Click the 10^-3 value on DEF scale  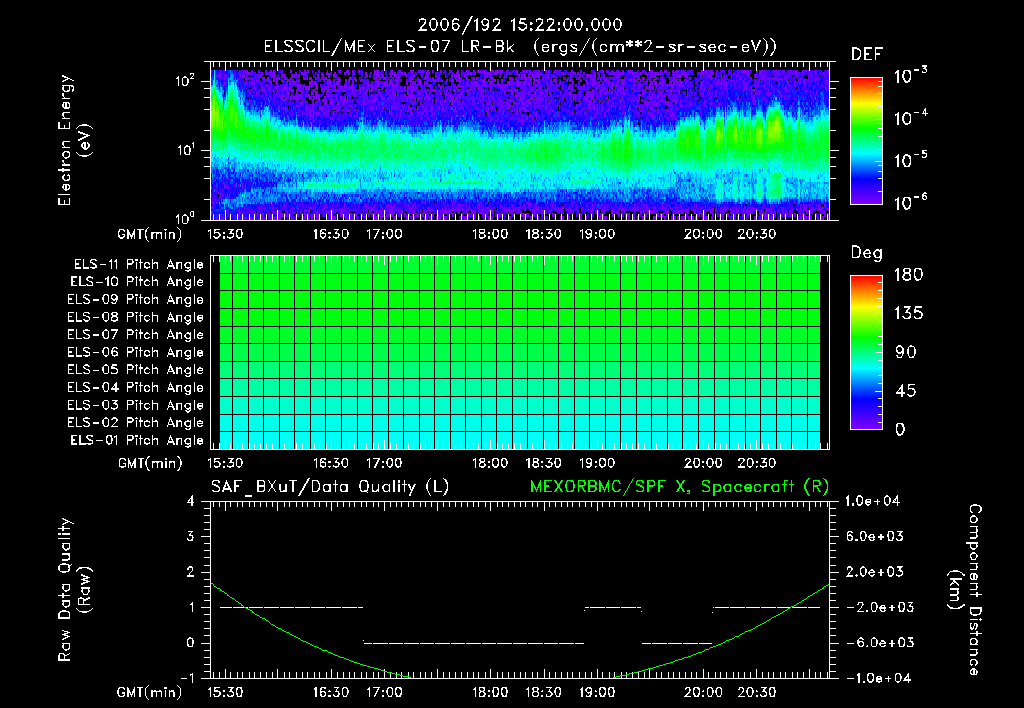pyautogui.click(x=910, y=75)
